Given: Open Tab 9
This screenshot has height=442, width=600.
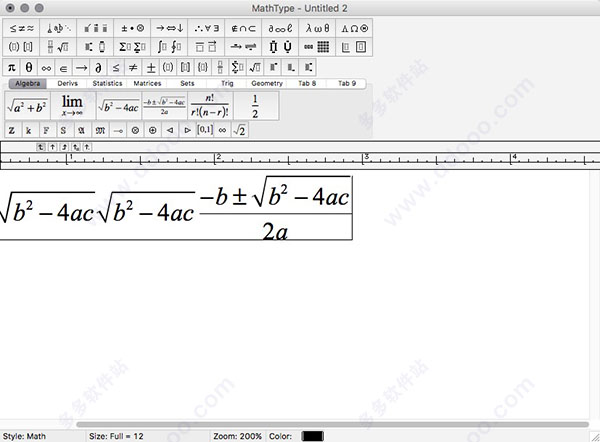Looking at the screenshot, I should (x=347, y=83).
